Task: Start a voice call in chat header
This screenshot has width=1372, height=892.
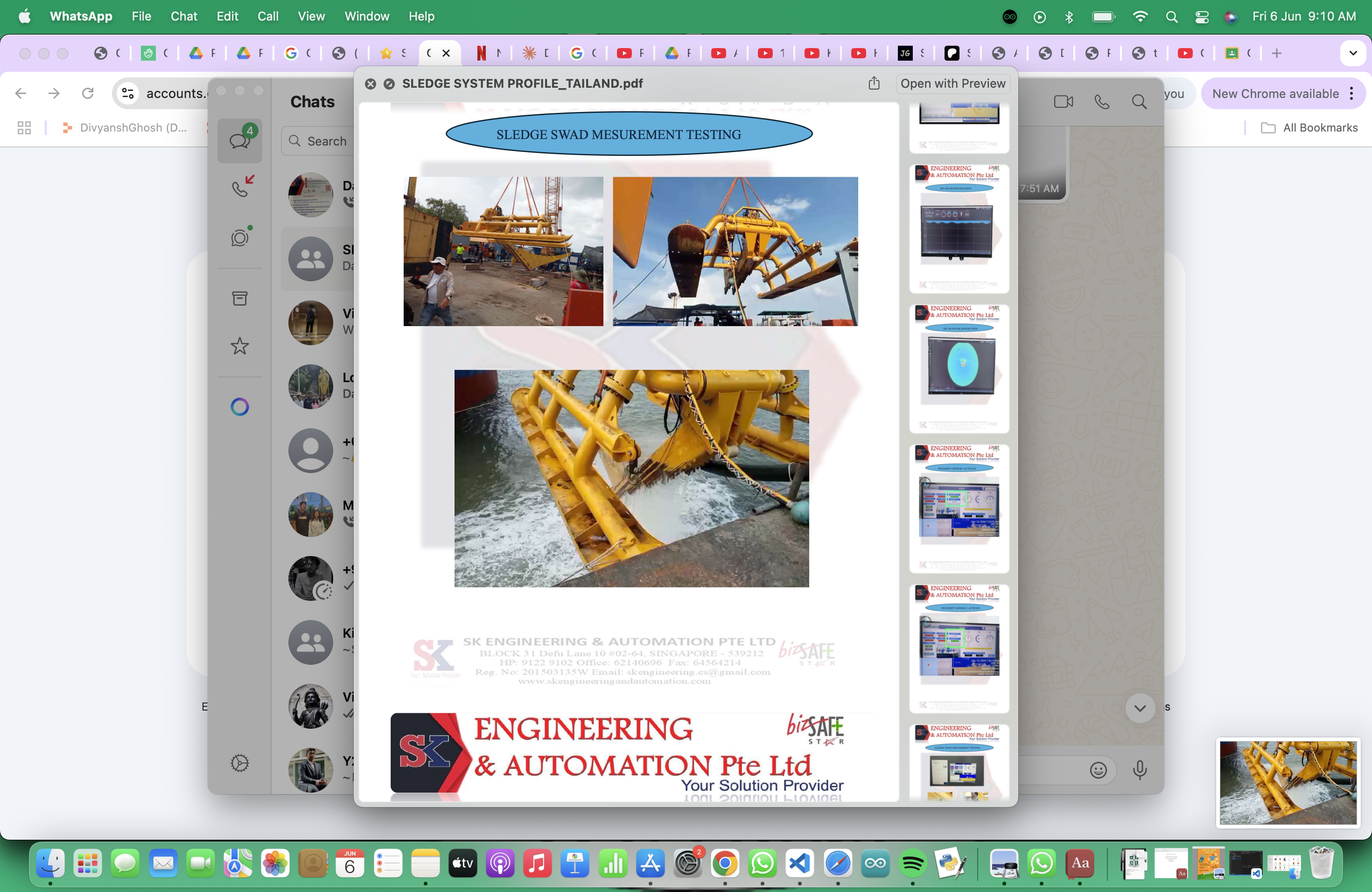Action: pos(1102,102)
